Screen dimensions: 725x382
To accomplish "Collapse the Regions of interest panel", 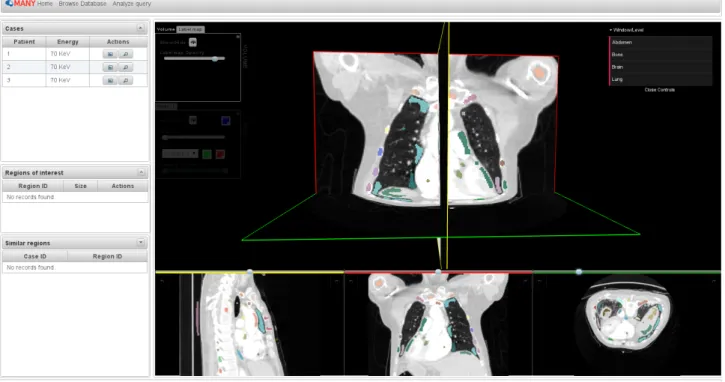I will coord(141,172).
